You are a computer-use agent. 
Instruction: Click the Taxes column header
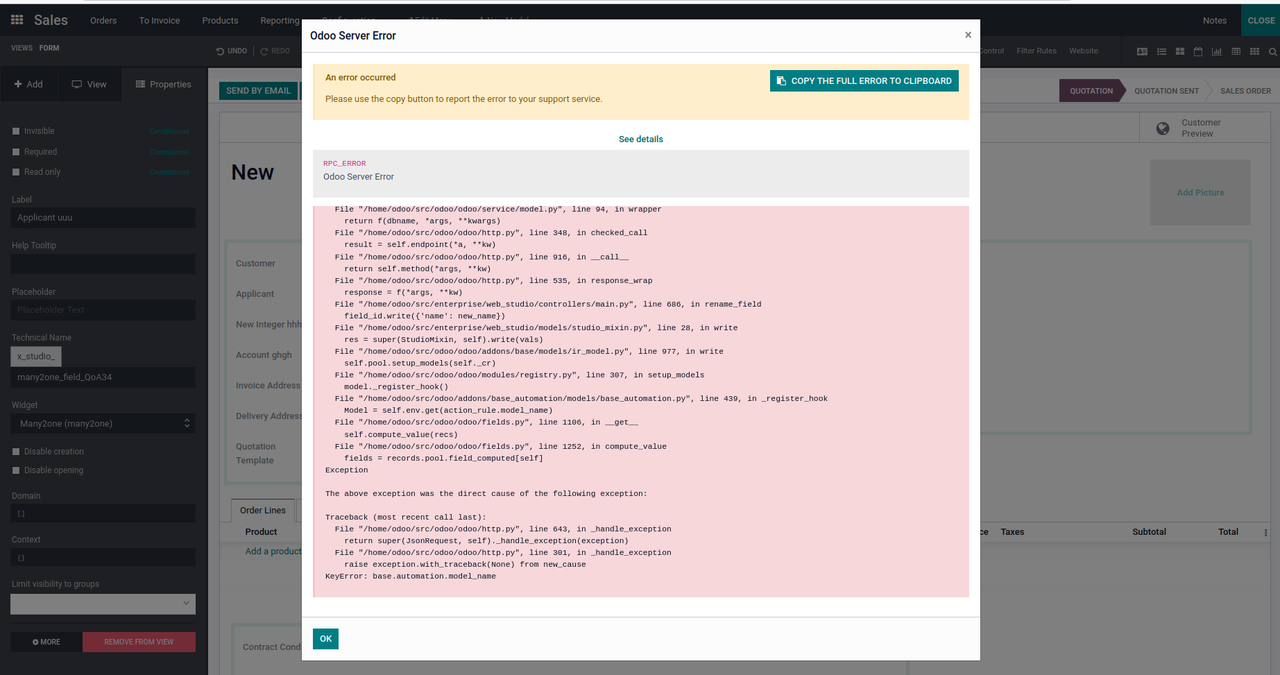(x=1013, y=532)
